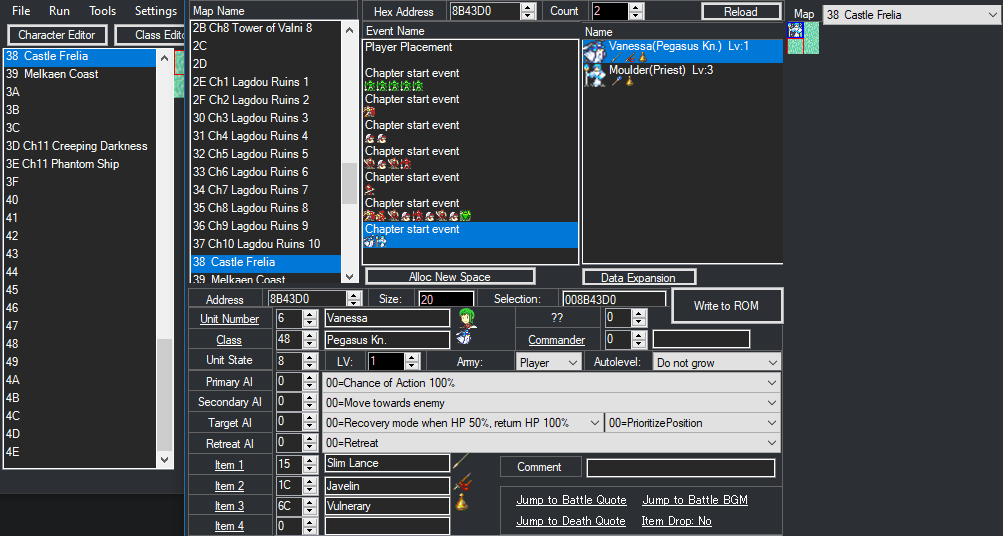Click the Reload button
The height and width of the screenshot is (536, 1003).
(742, 11)
